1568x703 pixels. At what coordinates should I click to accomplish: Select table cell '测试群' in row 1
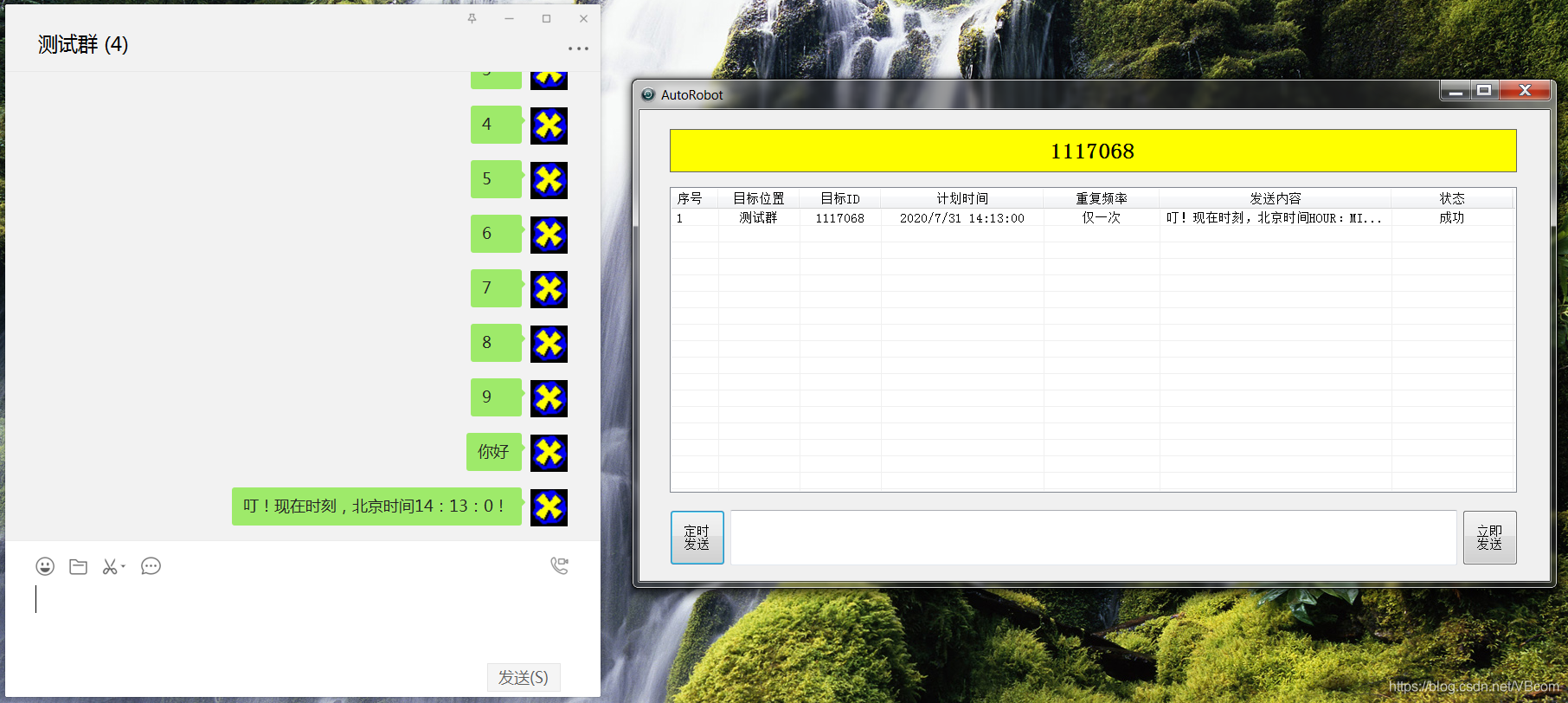click(x=759, y=218)
